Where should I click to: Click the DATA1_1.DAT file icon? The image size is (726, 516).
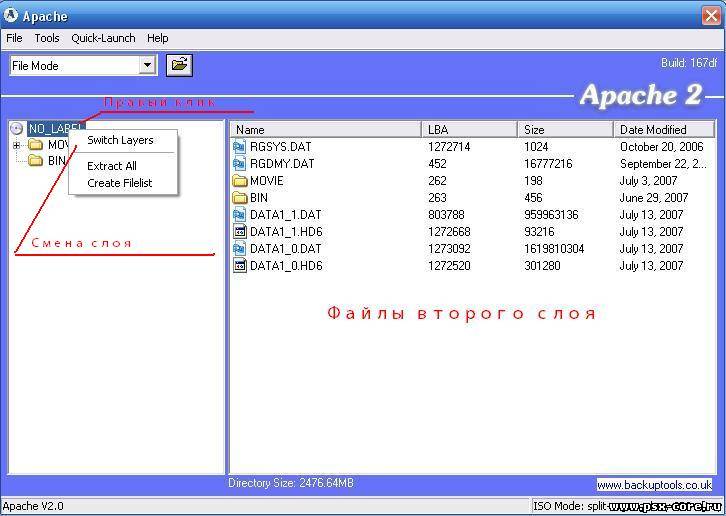point(239,214)
